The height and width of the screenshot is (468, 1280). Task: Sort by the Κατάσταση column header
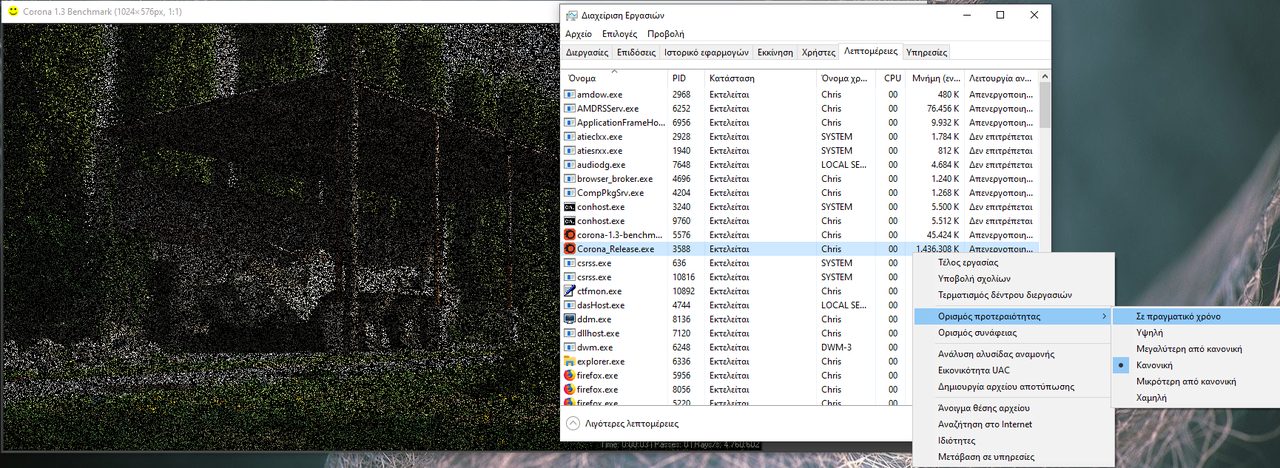coord(760,77)
